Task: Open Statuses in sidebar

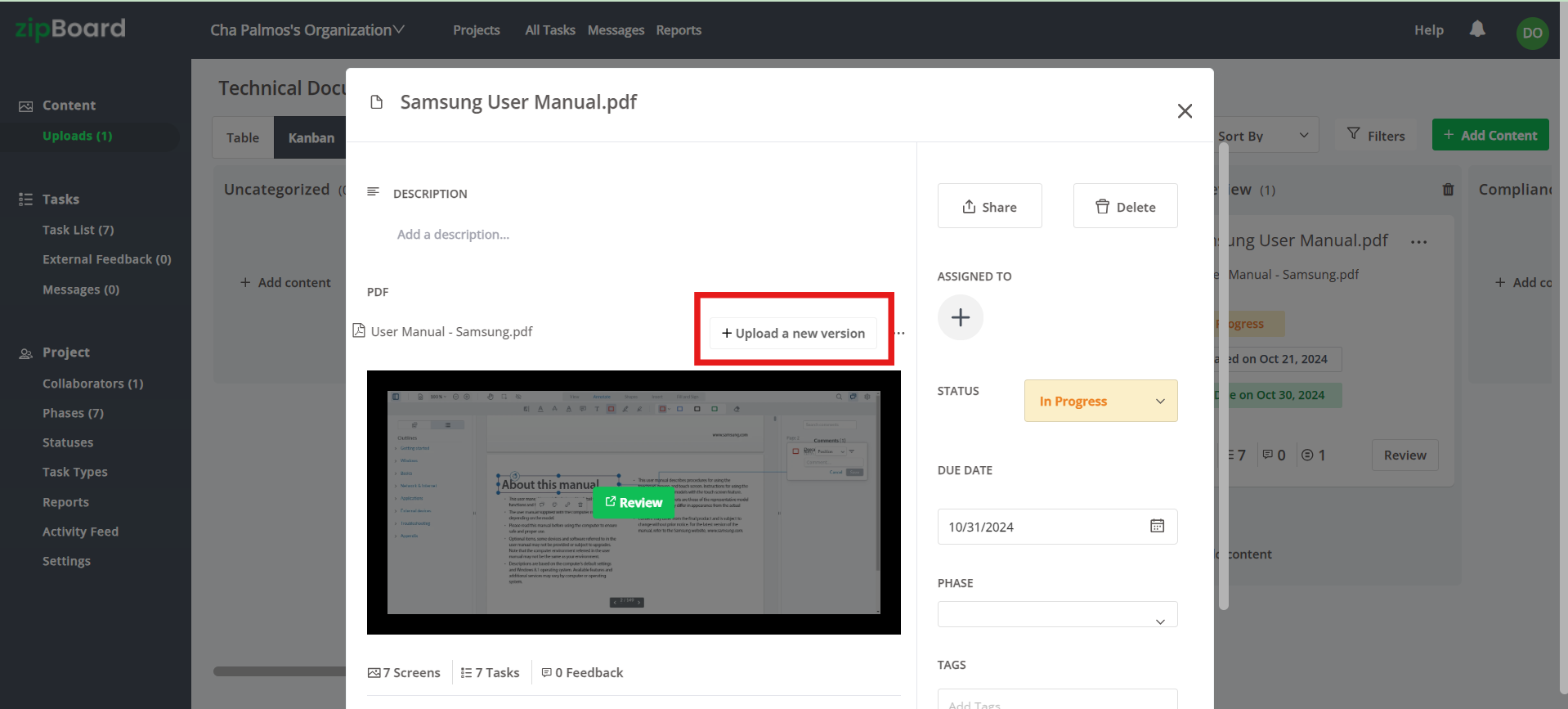Action: pyautogui.click(x=68, y=442)
